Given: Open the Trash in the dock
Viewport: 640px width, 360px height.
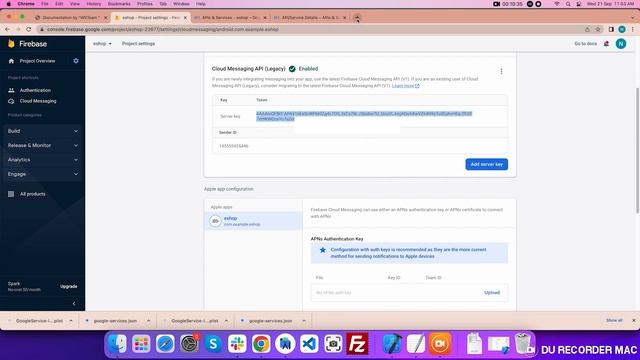Looking at the screenshot, I should pos(524,344).
